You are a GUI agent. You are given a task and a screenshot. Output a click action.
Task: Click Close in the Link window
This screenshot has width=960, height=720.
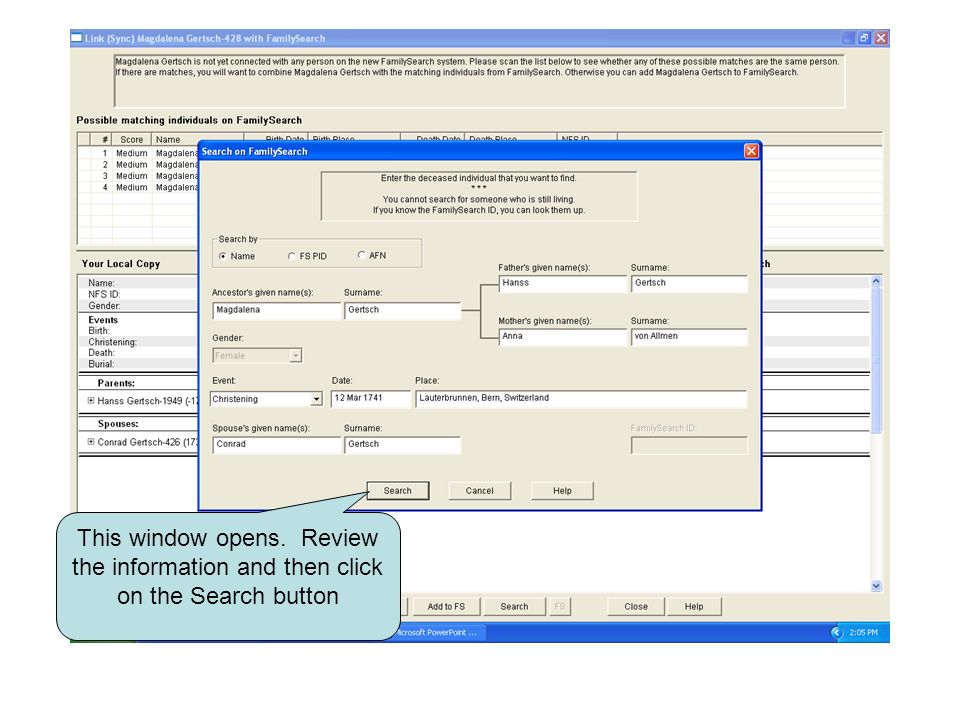coord(636,607)
